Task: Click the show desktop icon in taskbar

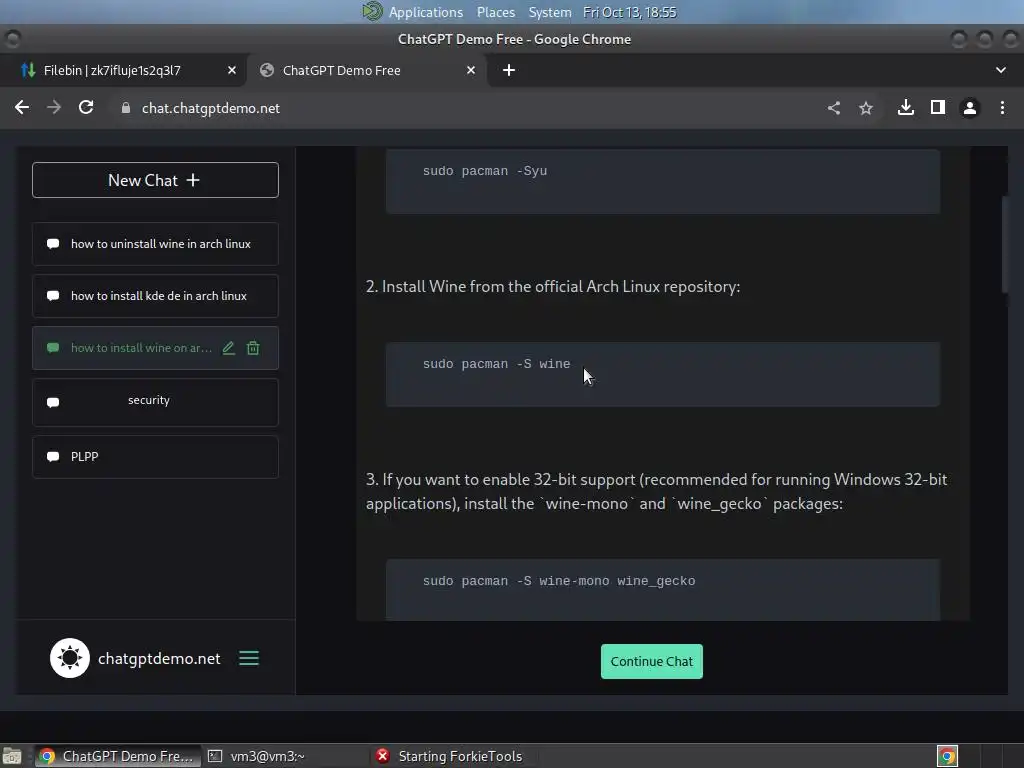Action: click(12, 757)
